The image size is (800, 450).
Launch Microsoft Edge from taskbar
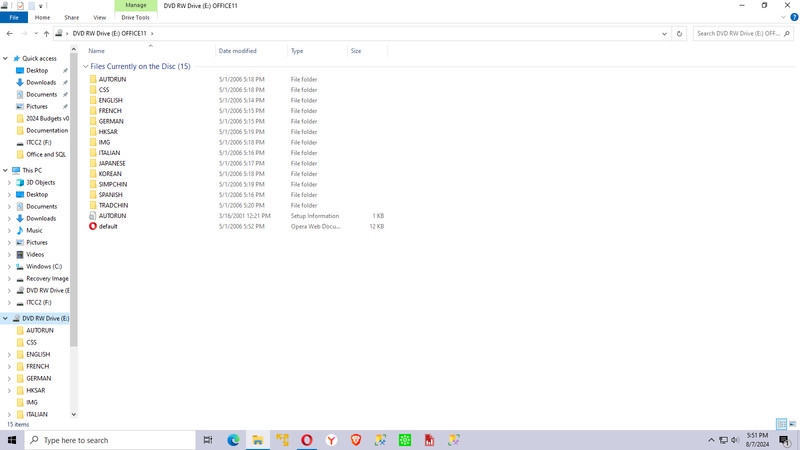[x=233, y=440]
